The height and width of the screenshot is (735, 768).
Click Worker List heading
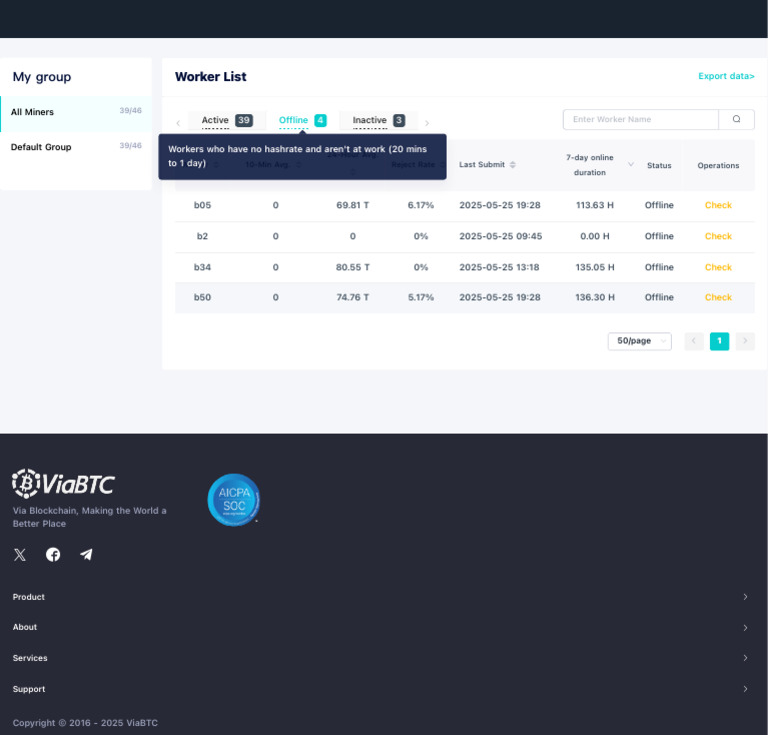point(211,76)
